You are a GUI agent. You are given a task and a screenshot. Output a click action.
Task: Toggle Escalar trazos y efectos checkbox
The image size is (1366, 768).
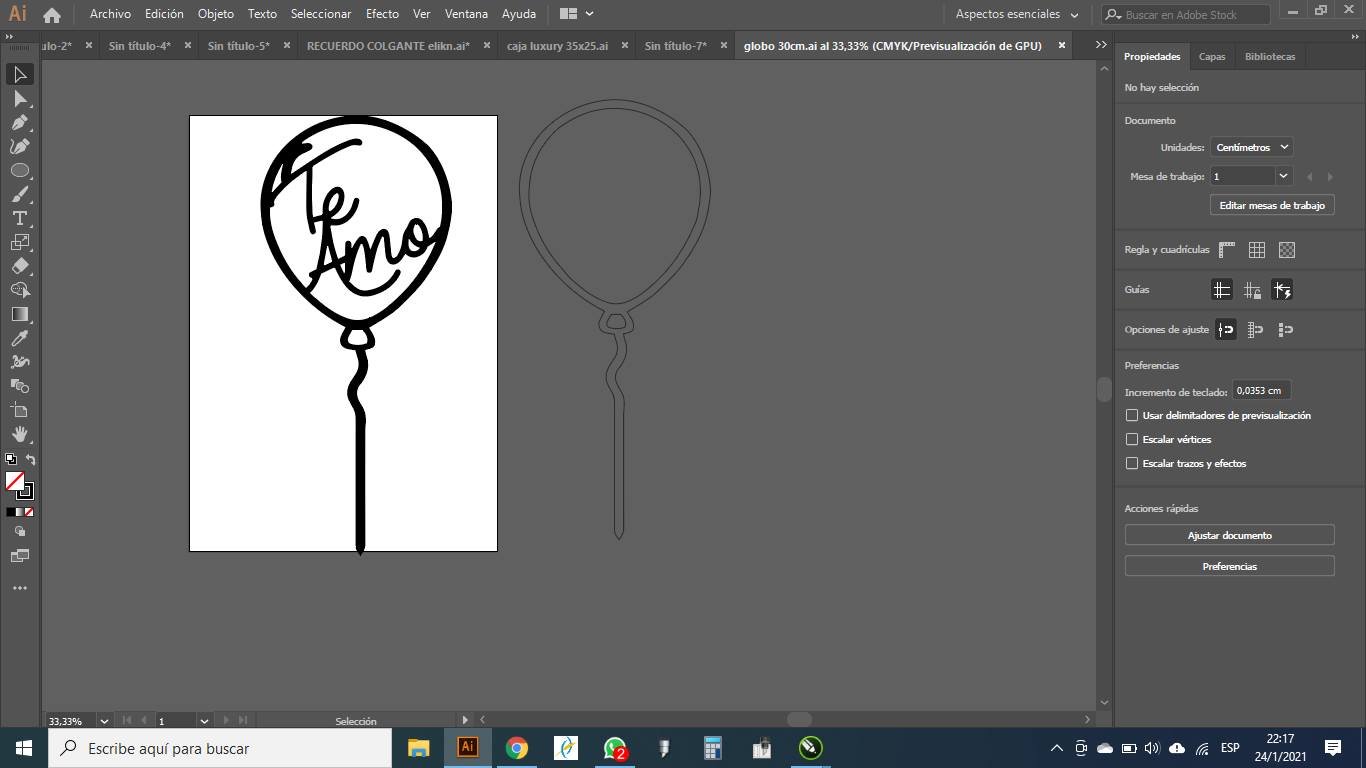[1132, 463]
